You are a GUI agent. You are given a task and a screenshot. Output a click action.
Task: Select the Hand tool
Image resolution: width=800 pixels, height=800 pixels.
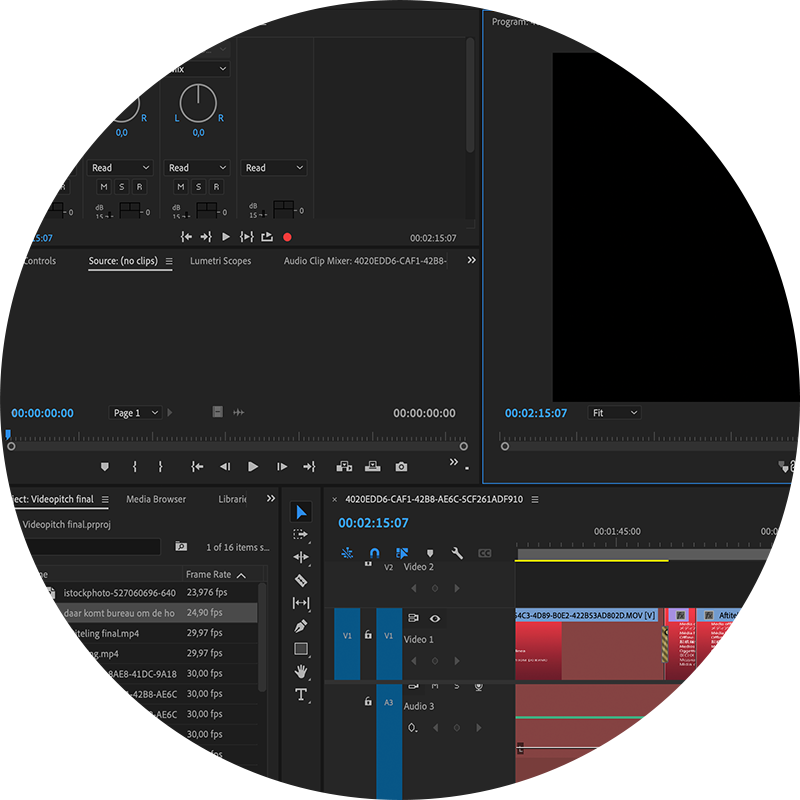click(301, 672)
